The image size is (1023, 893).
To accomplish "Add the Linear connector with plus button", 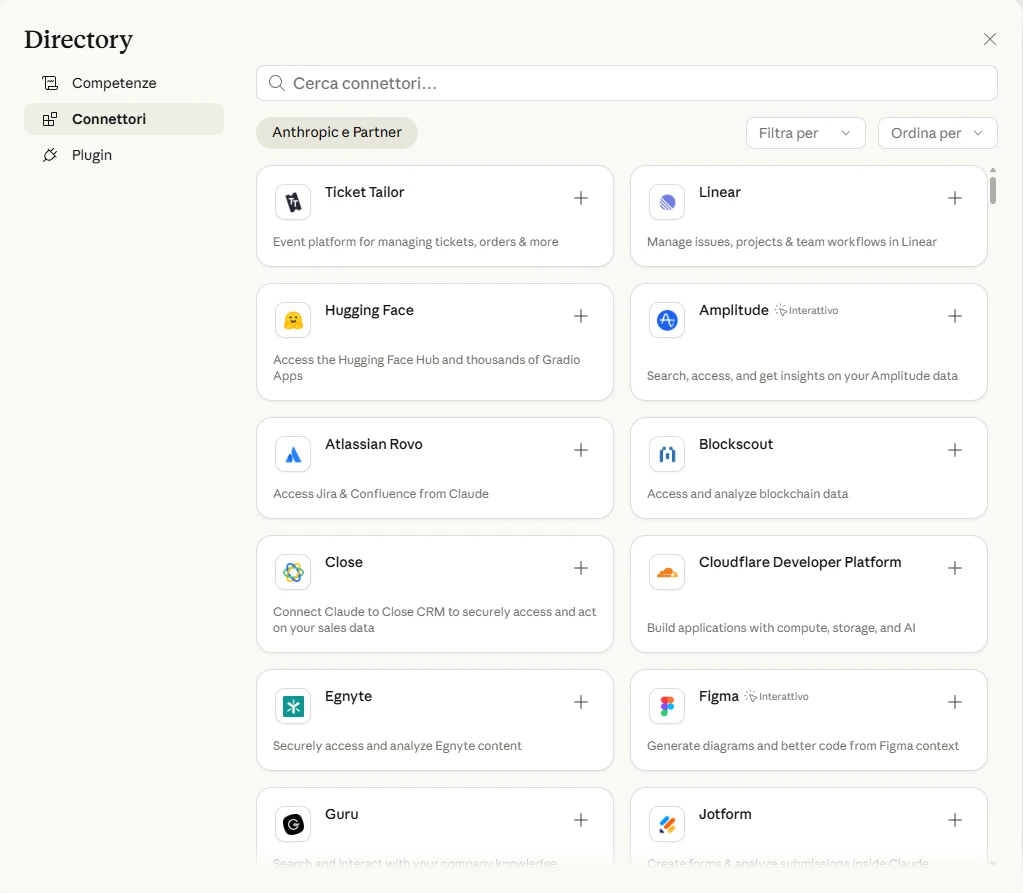I will [x=954, y=198].
